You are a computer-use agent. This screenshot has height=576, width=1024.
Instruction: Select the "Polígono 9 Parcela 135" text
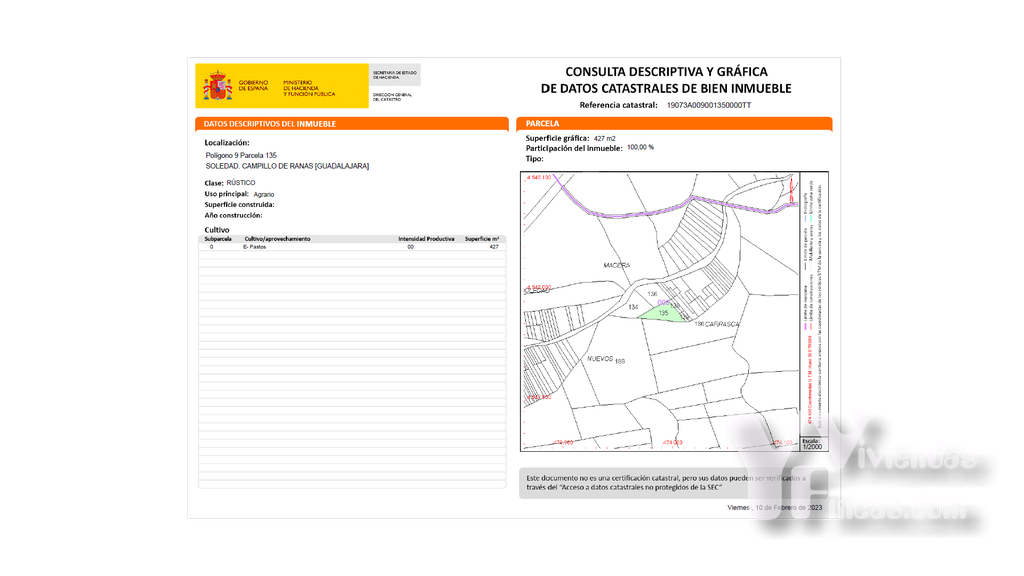click(241, 155)
